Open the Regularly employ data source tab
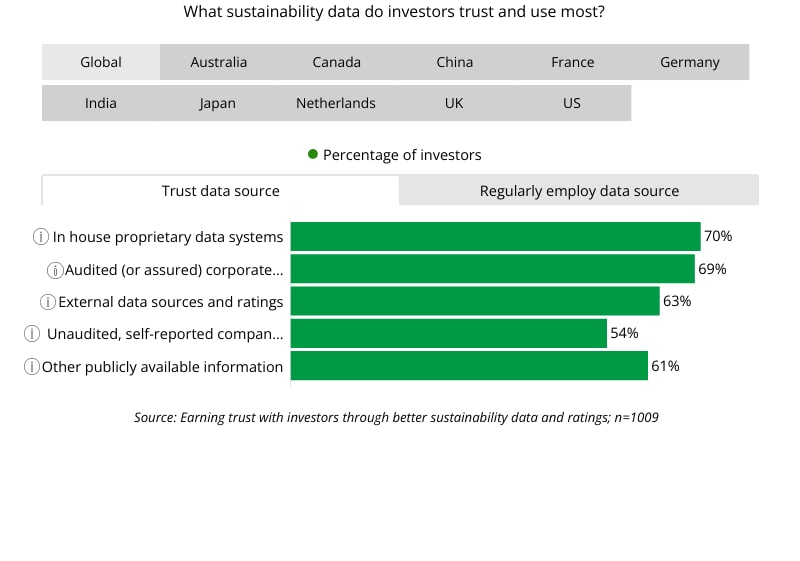This screenshot has width=800, height=561. pos(579,191)
